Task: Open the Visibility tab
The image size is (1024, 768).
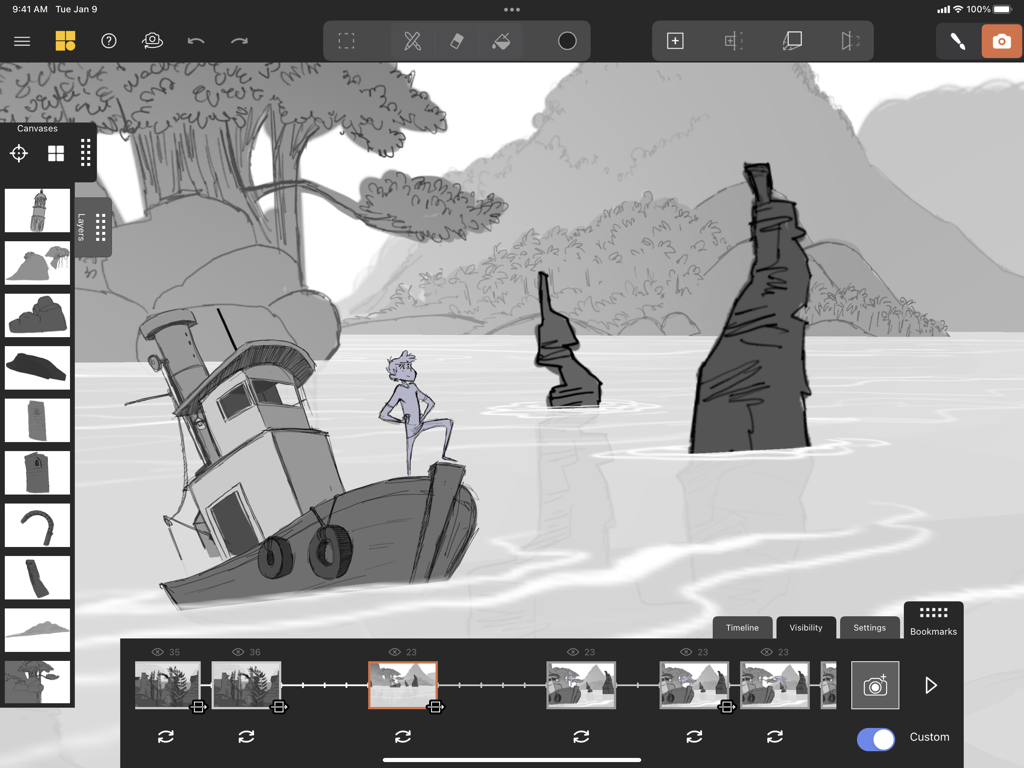Action: (806, 627)
